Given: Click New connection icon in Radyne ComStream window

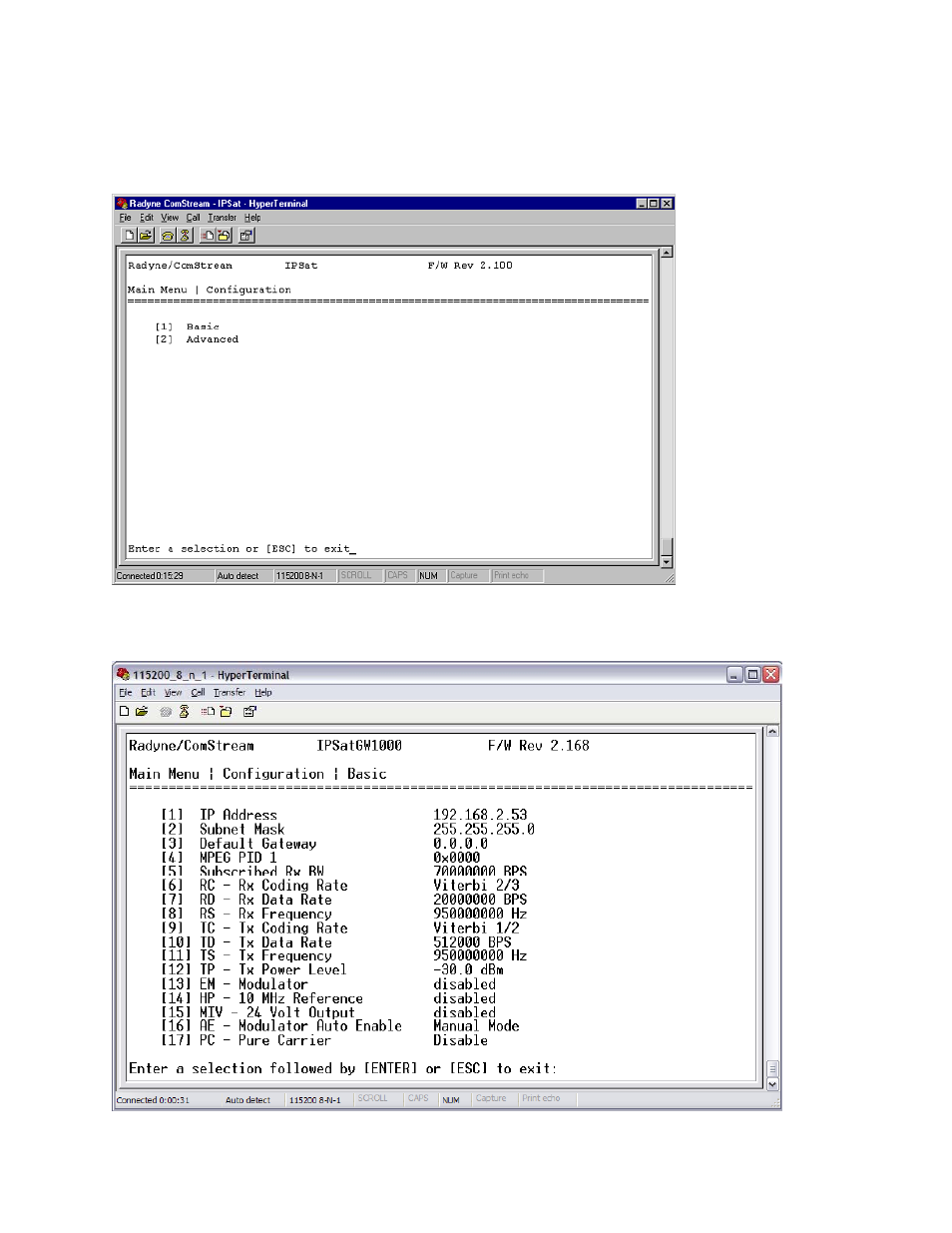Looking at the screenshot, I should [x=129, y=236].
